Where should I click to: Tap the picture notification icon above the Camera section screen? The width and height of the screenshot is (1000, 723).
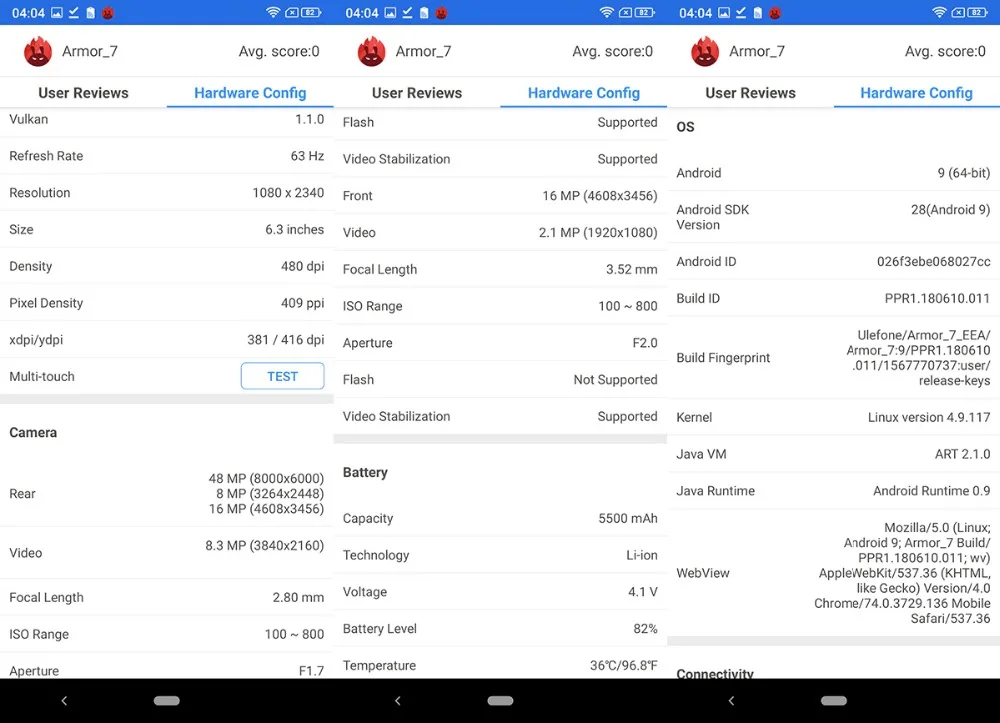click(x=57, y=13)
